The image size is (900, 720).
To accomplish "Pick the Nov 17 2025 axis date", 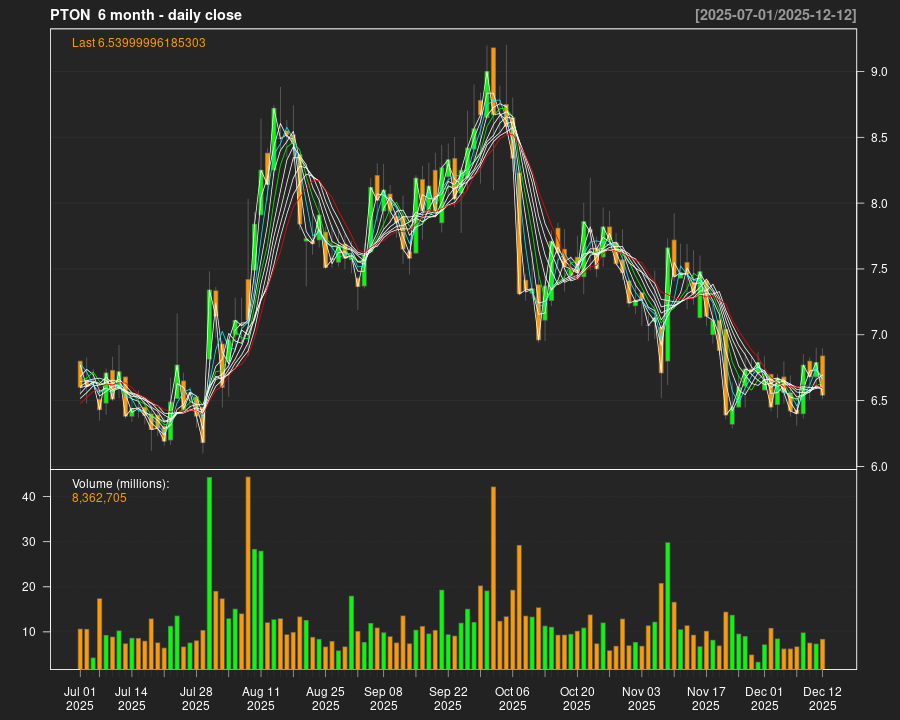I will (706, 698).
